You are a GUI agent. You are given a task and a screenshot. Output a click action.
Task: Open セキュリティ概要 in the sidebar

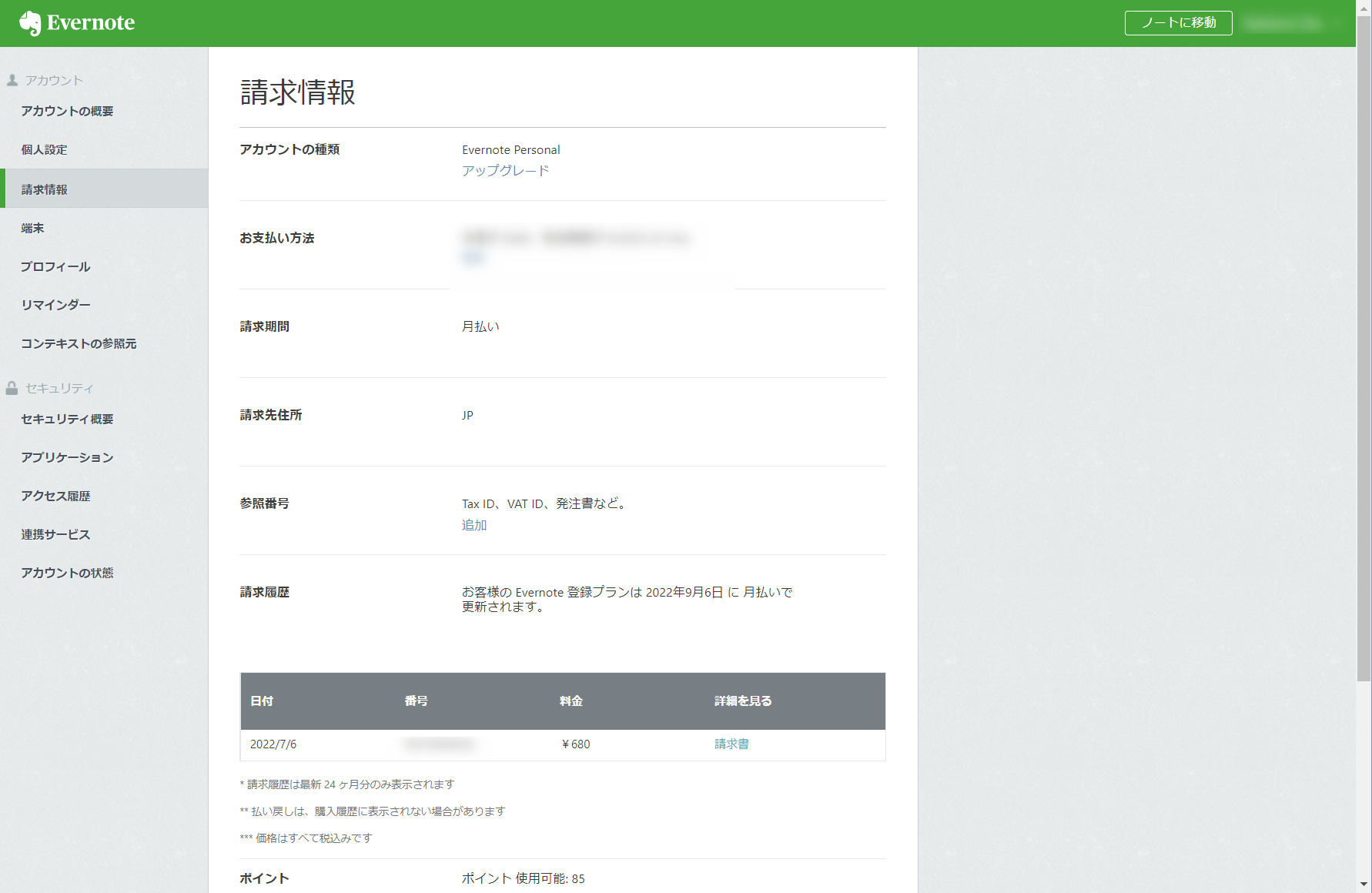tap(67, 419)
